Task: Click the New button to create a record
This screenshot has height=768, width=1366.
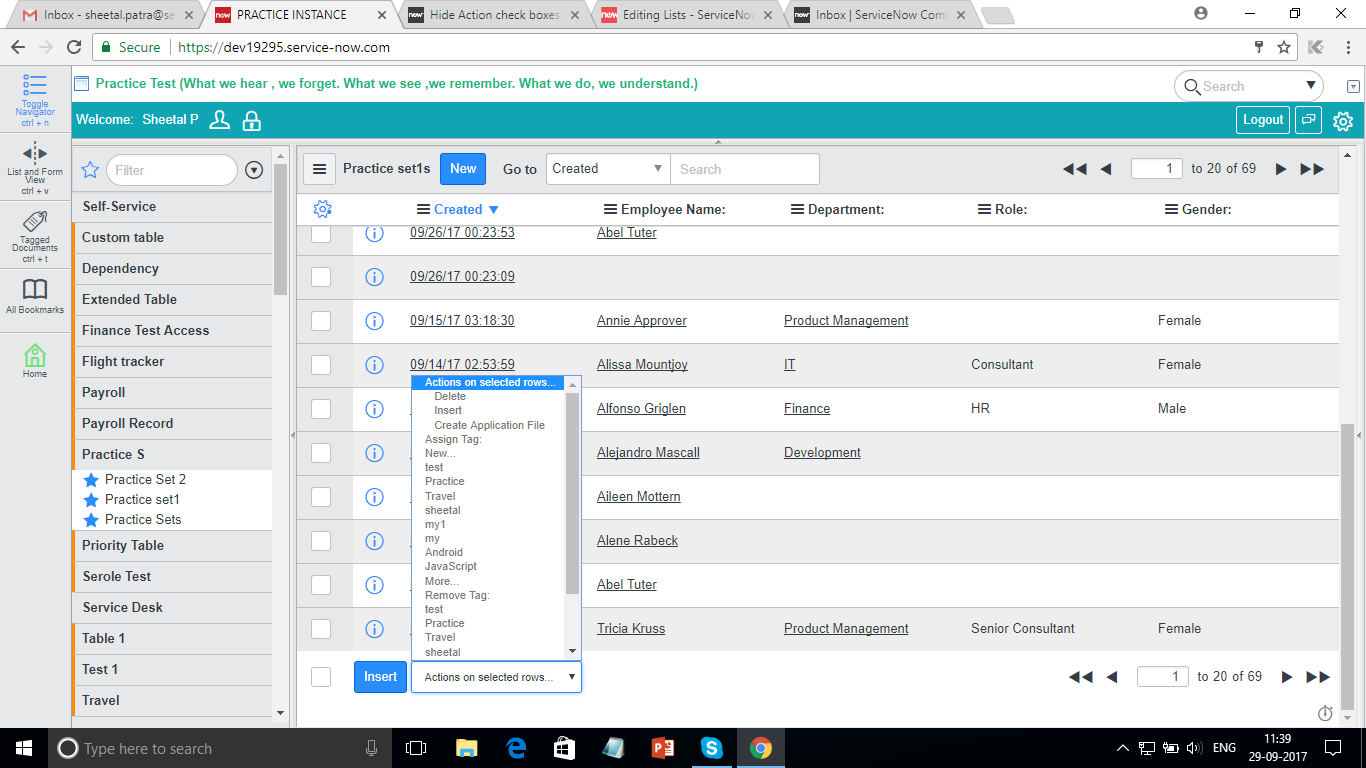Action: (x=462, y=168)
